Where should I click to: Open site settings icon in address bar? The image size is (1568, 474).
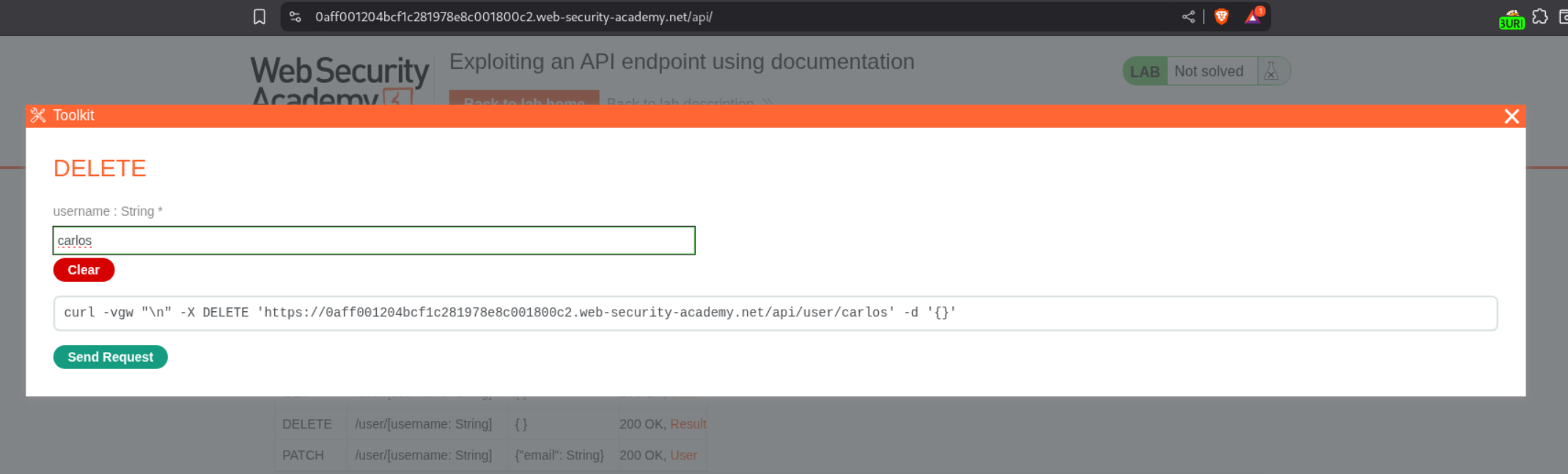pyautogui.click(x=295, y=17)
